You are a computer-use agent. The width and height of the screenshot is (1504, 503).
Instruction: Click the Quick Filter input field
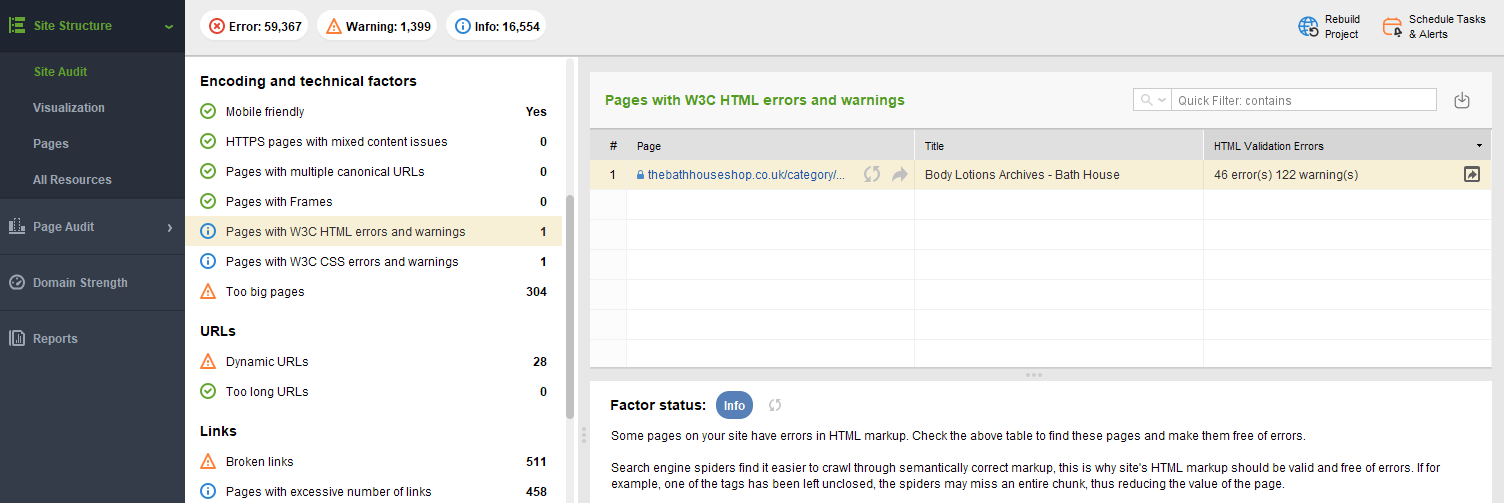1304,100
